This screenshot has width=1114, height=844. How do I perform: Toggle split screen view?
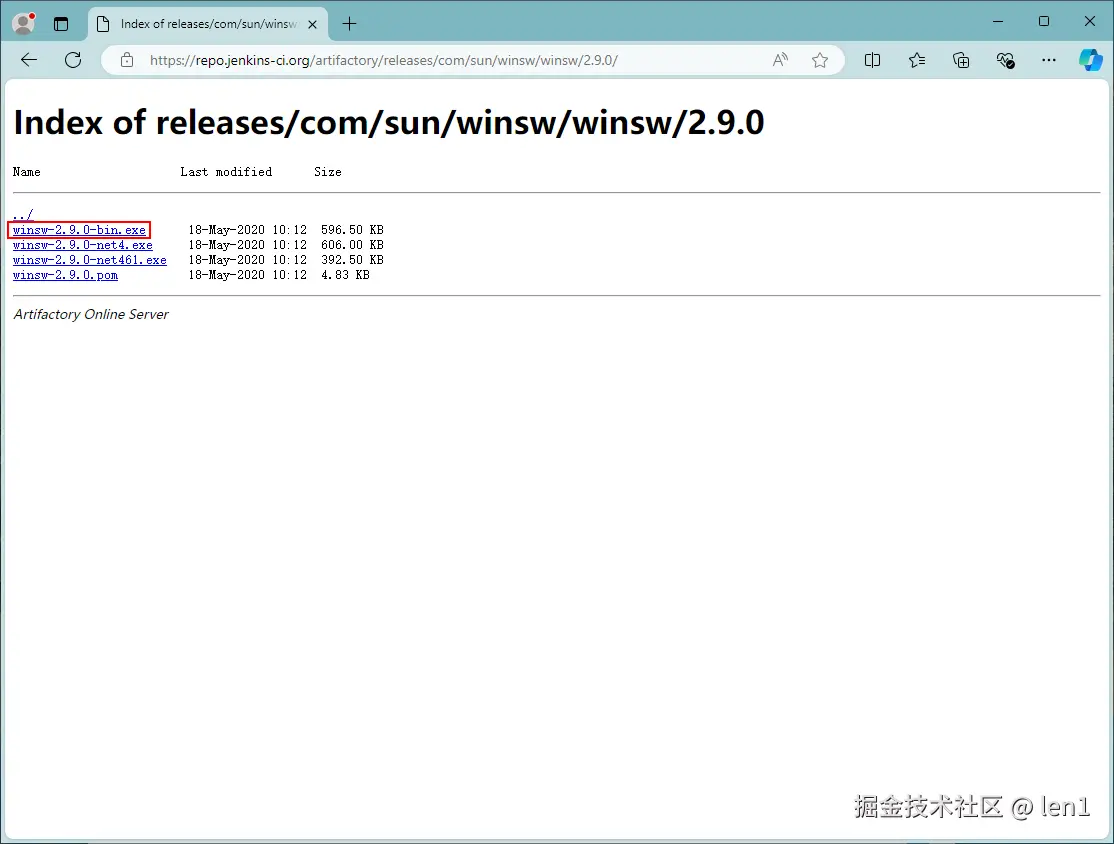(x=872, y=60)
